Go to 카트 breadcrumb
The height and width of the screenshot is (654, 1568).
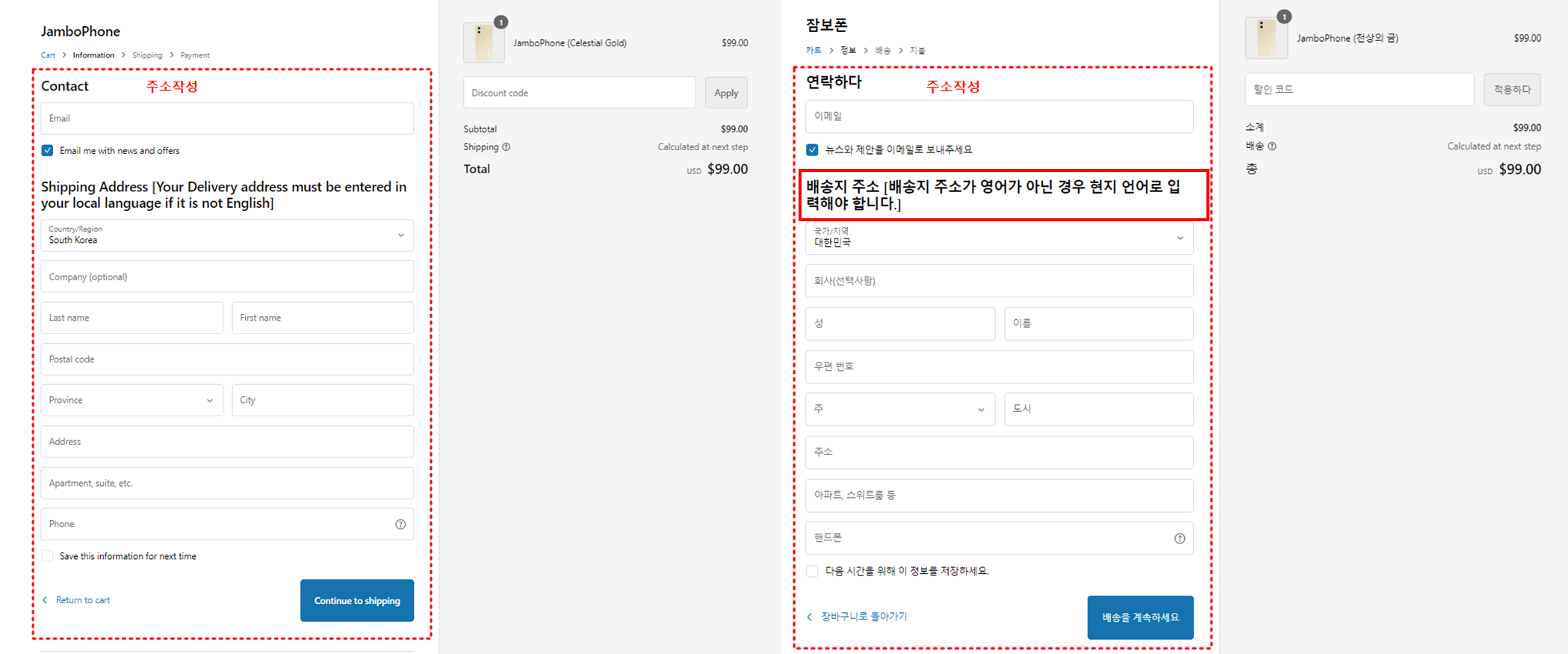[814, 51]
